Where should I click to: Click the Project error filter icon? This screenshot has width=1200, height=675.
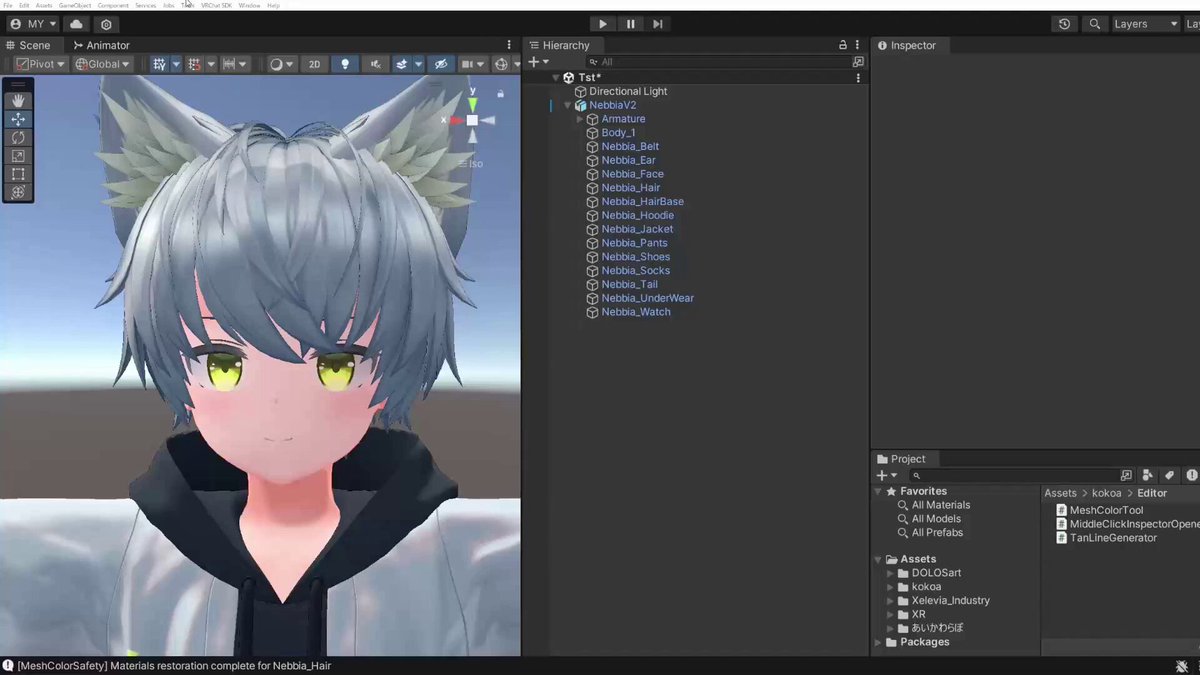(1192, 476)
